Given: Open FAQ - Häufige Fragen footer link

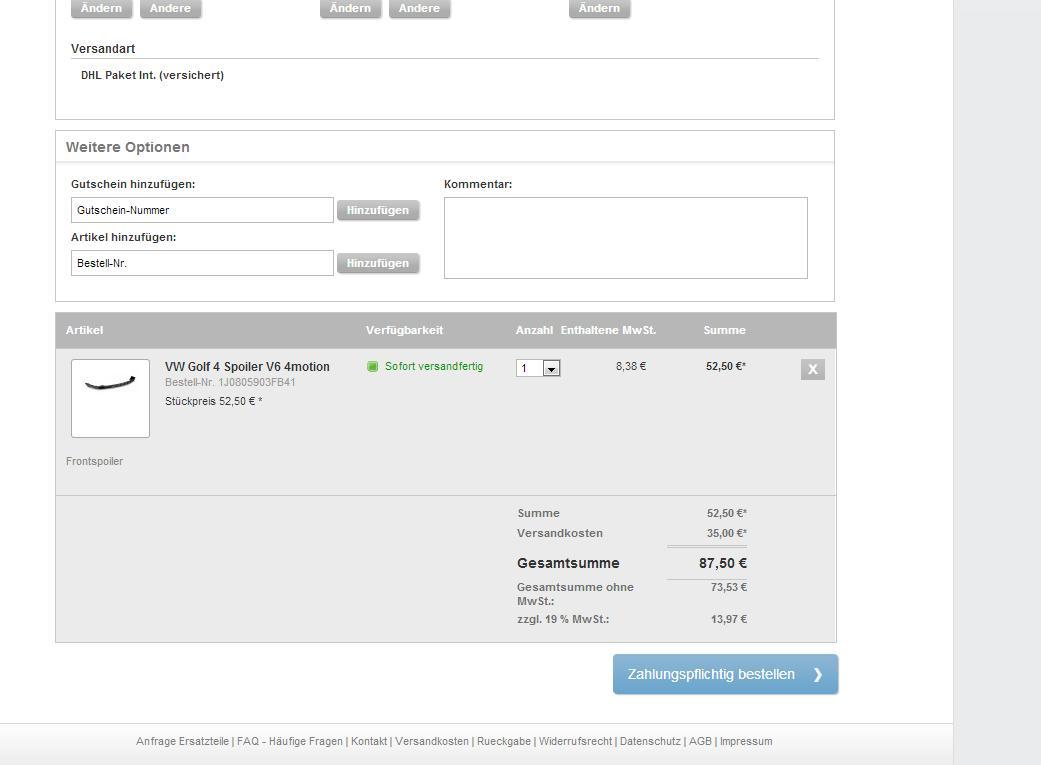Looking at the screenshot, I should [x=290, y=741].
